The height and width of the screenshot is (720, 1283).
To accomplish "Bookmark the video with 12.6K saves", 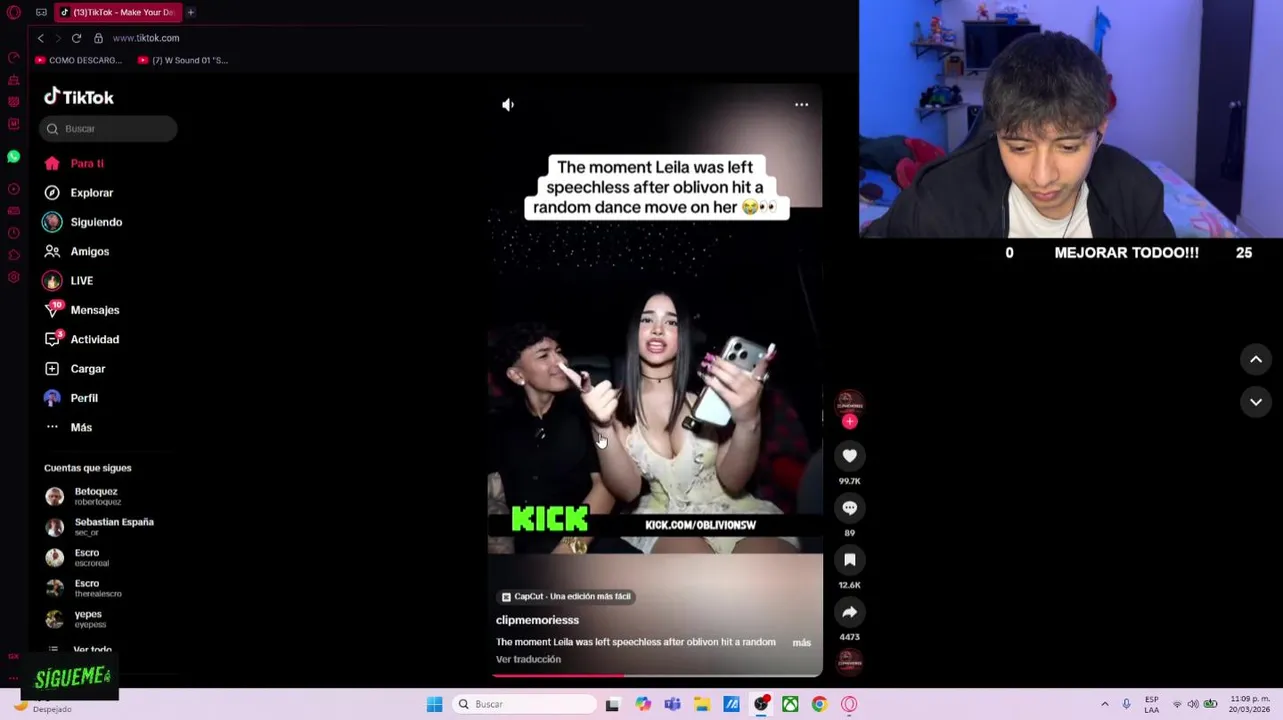I will (849, 560).
